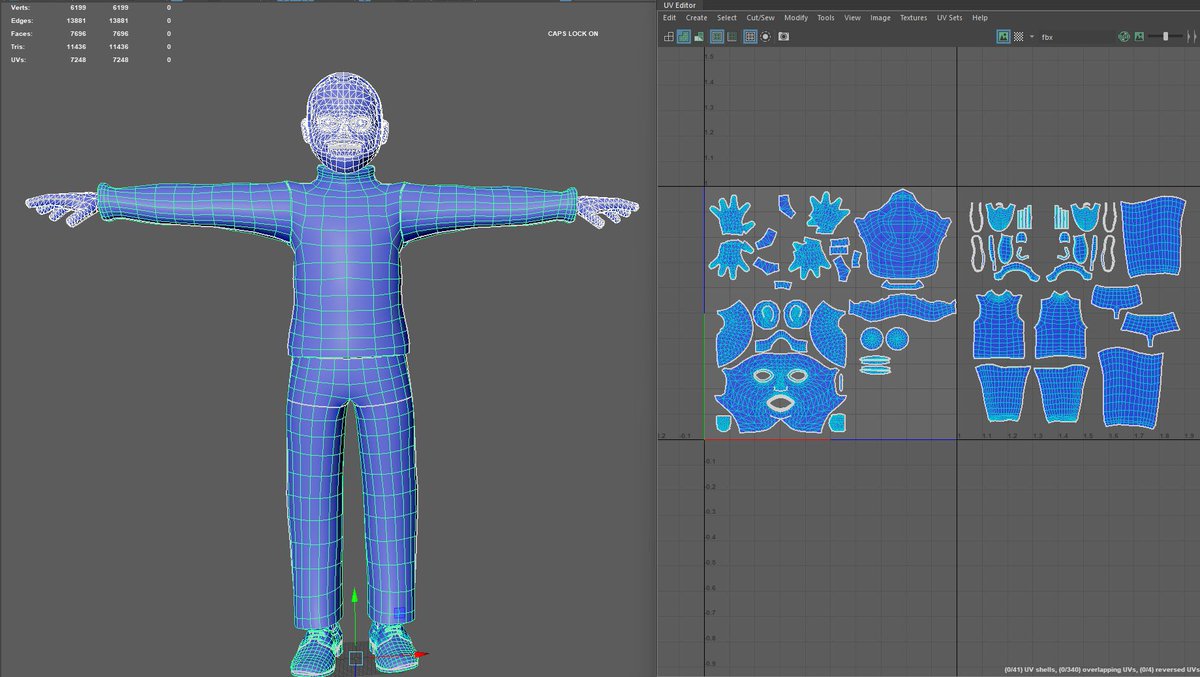The width and height of the screenshot is (1200, 677).
Task: Open the Modify menu in UV Editor
Action: click(796, 18)
